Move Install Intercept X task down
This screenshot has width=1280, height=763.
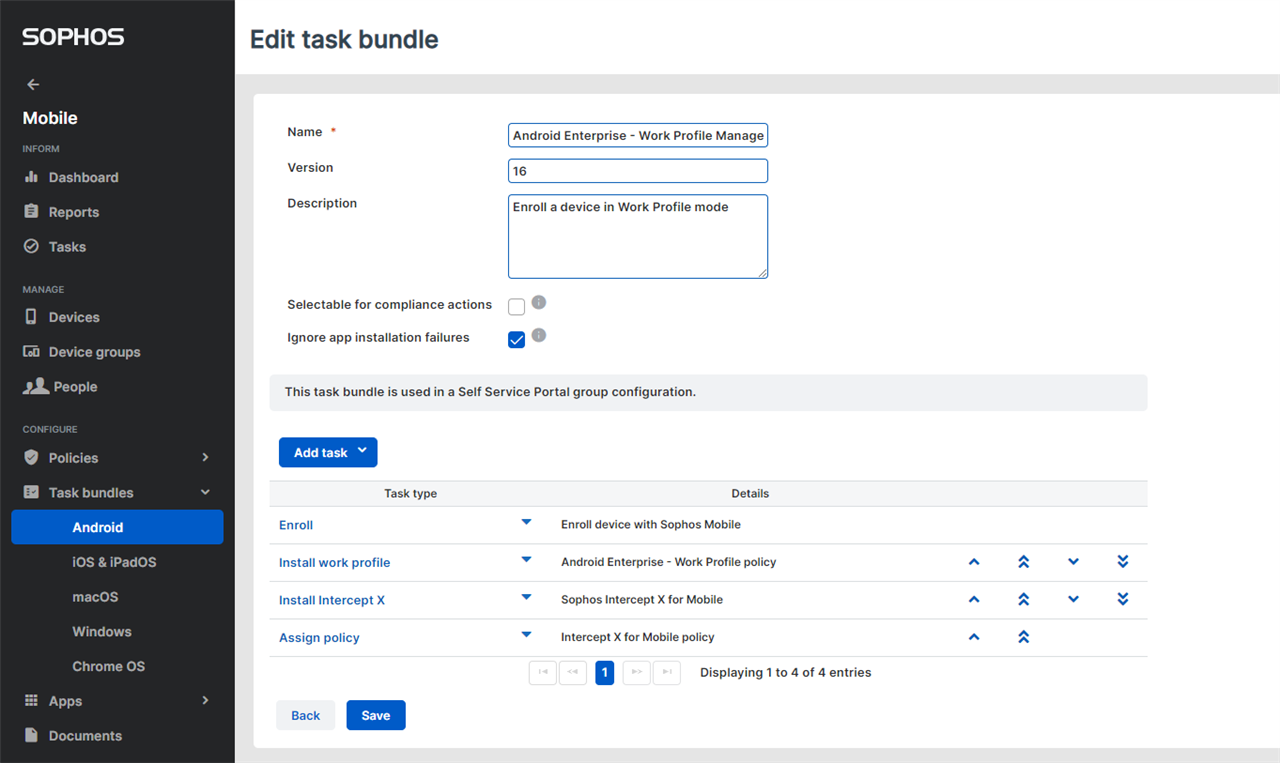tap(1073, 599)
